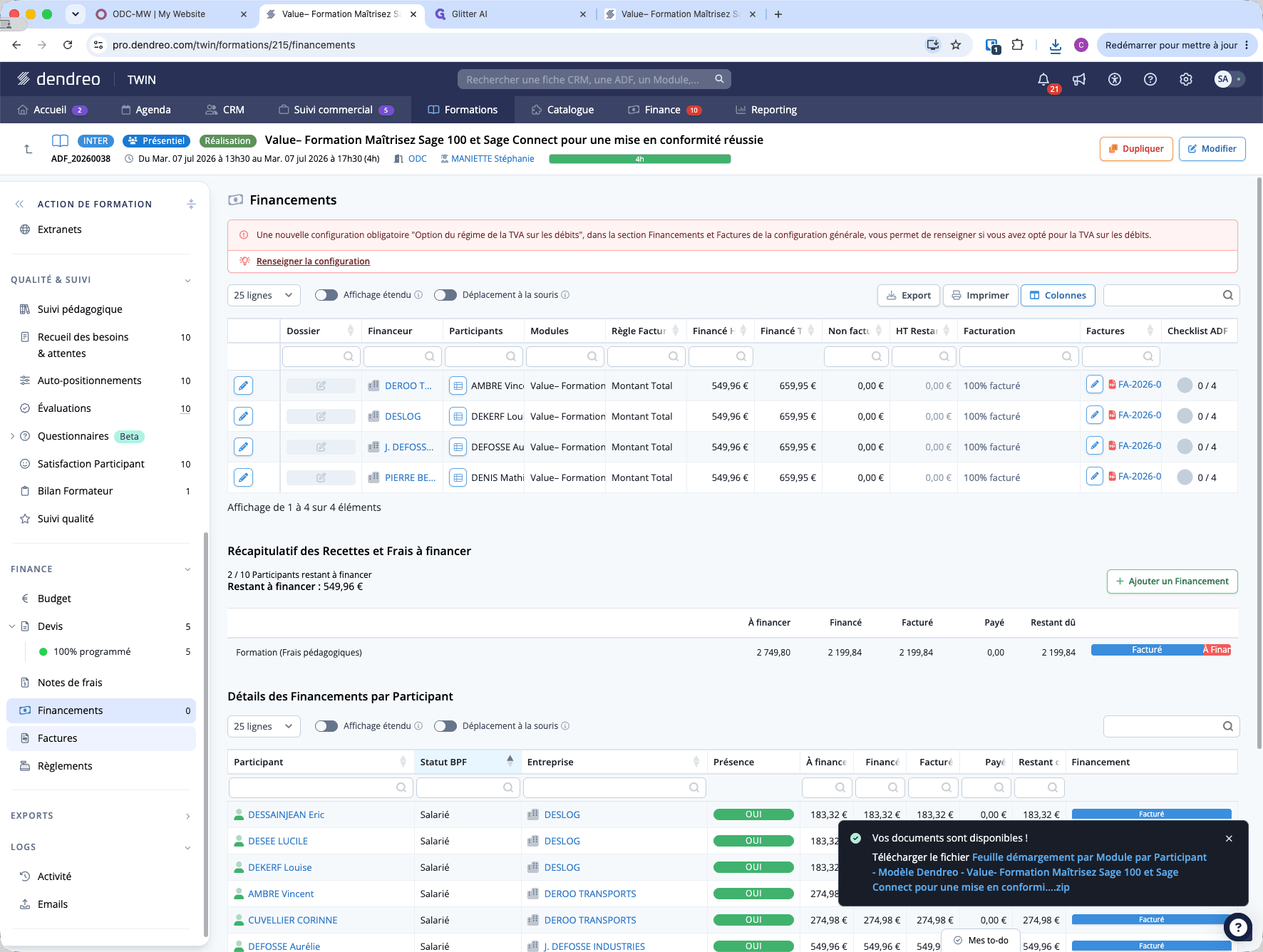Open the announcements megaphone icon
Image resolution: width=1263 pixels, height=952 pixels.
[1079, 79]
